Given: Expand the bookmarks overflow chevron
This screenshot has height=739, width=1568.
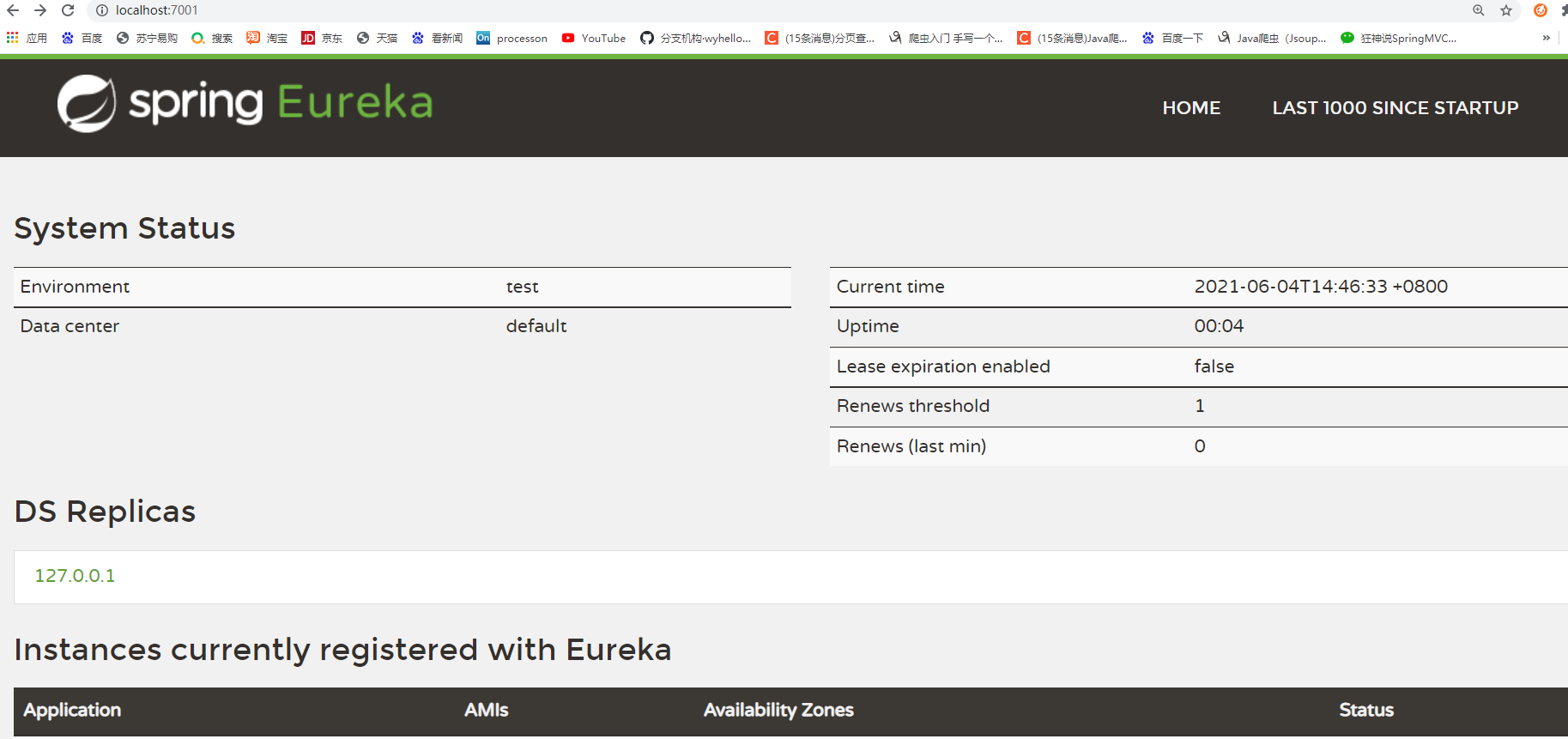Looking at the screenshot, I should point(1547,38).
